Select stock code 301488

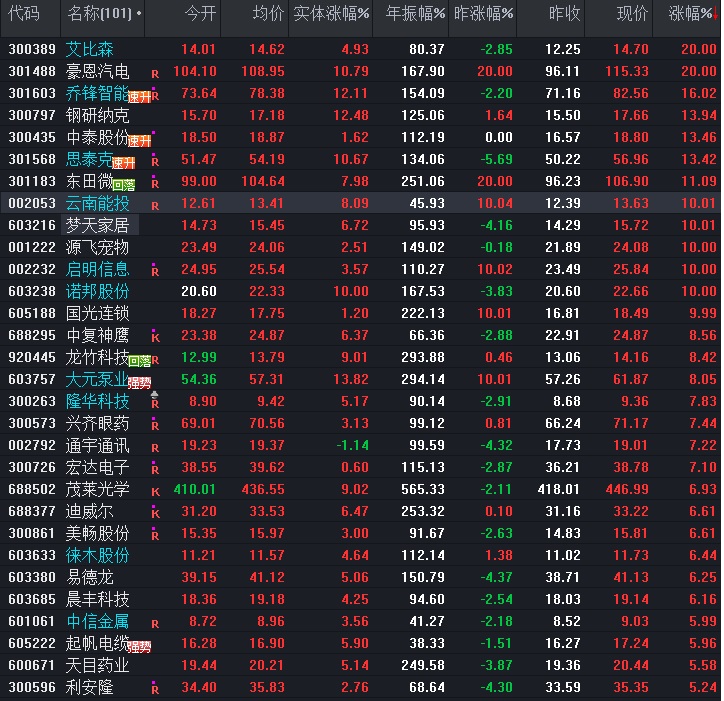[x=32, y=71]
